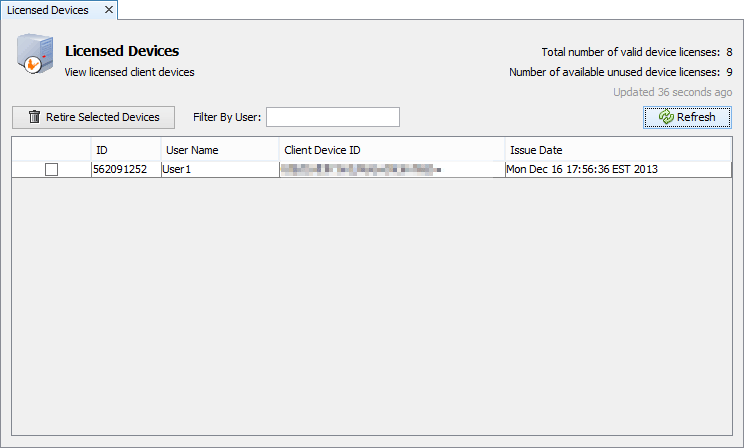
Task: Sort by the Client Device ID column header
Action: (x=391, y=150)
